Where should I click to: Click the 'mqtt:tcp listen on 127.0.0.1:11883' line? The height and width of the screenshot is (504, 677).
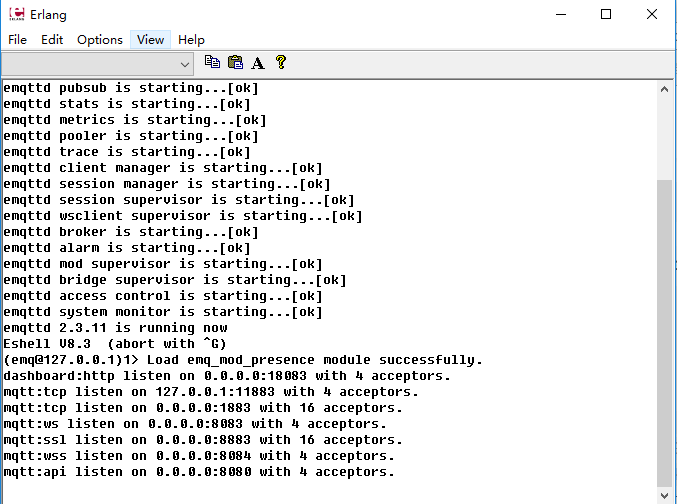(x=211, y=392)
